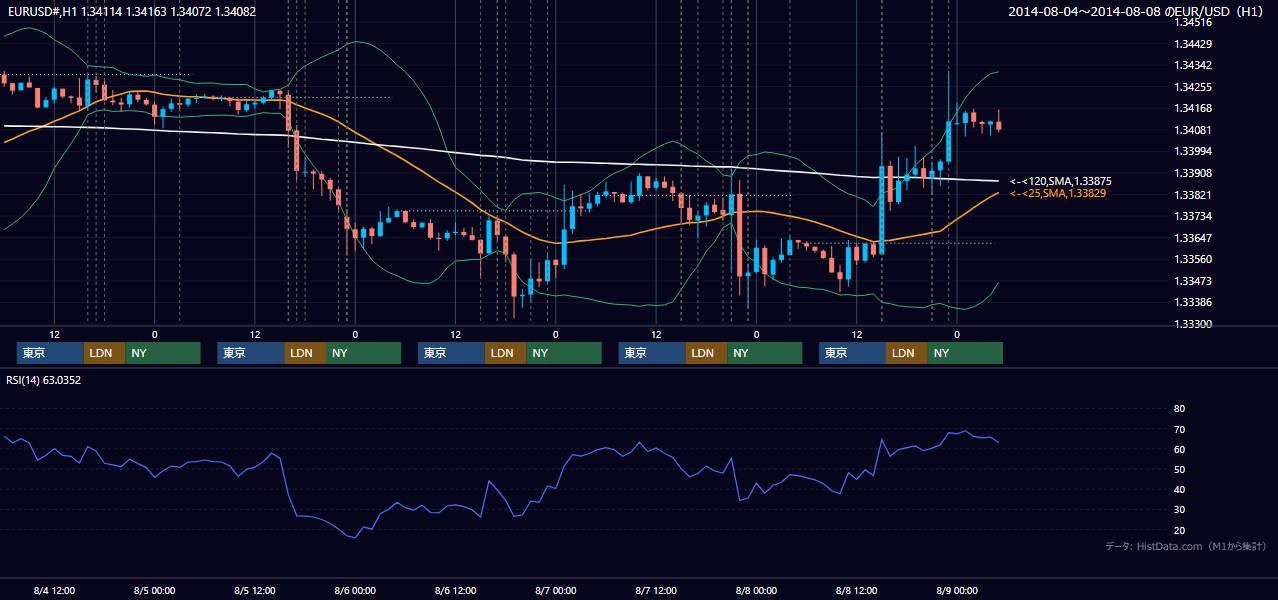Image resolution: width=1278 pixels, height=600 pixels.
Task: Select RSI scale value 60
Action: [1179, 449]
